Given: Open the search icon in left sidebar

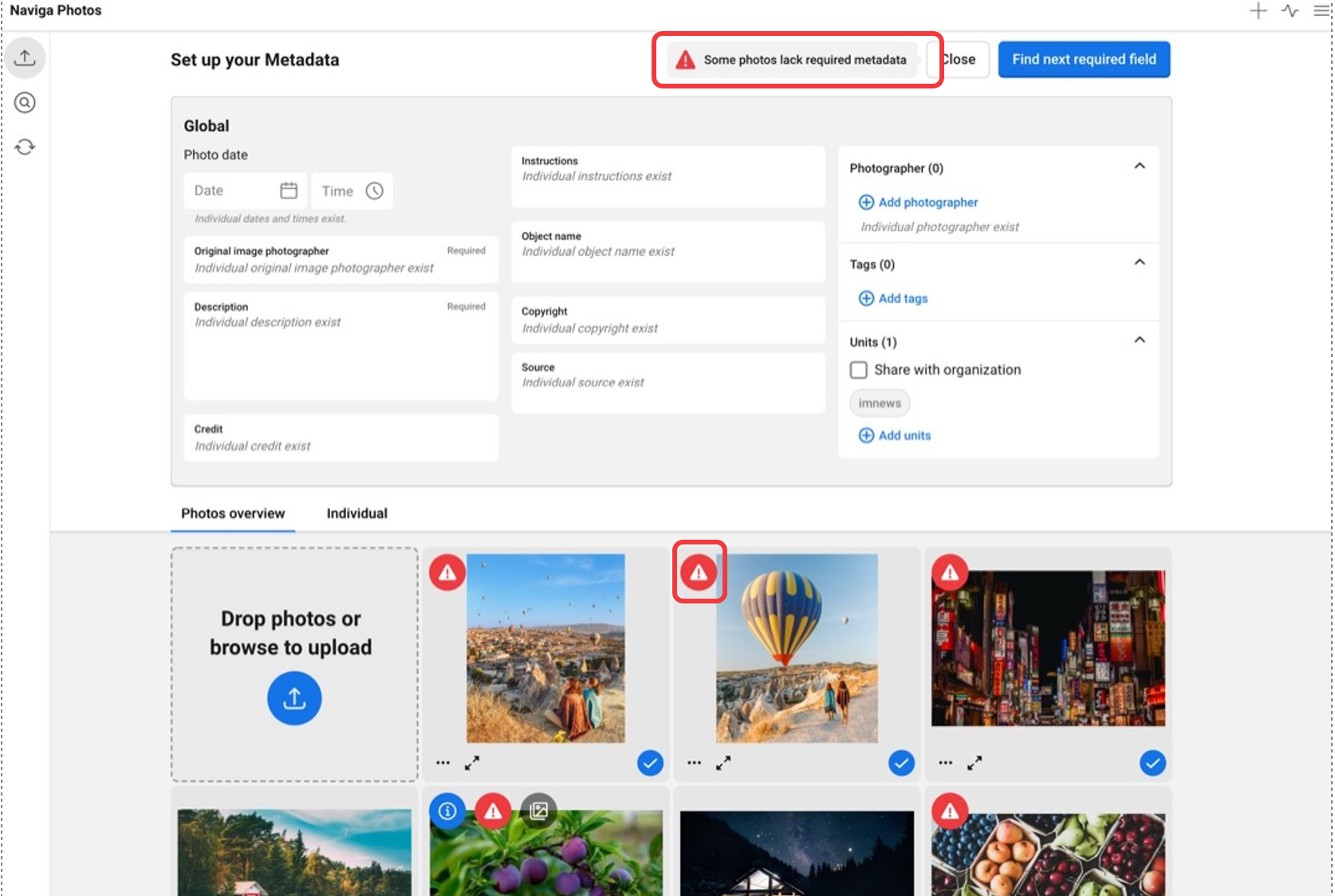Looking at the screenshot, I should point(25,103).
